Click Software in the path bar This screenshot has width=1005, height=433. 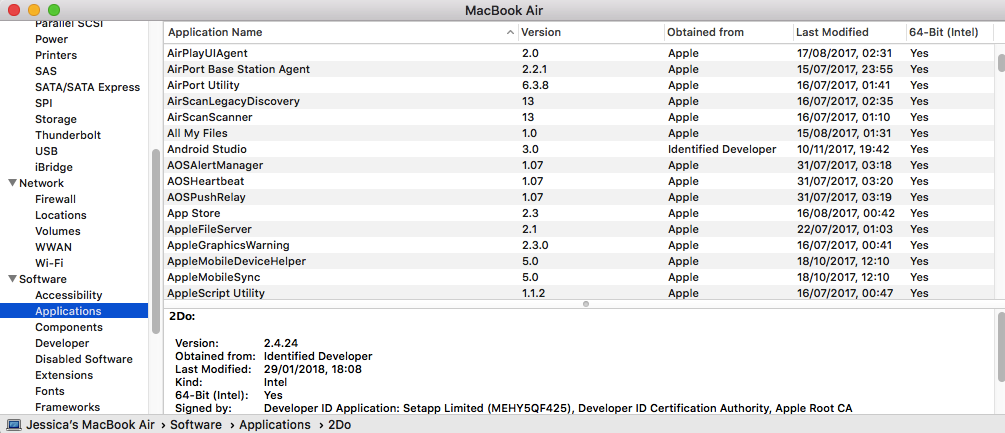195,425
